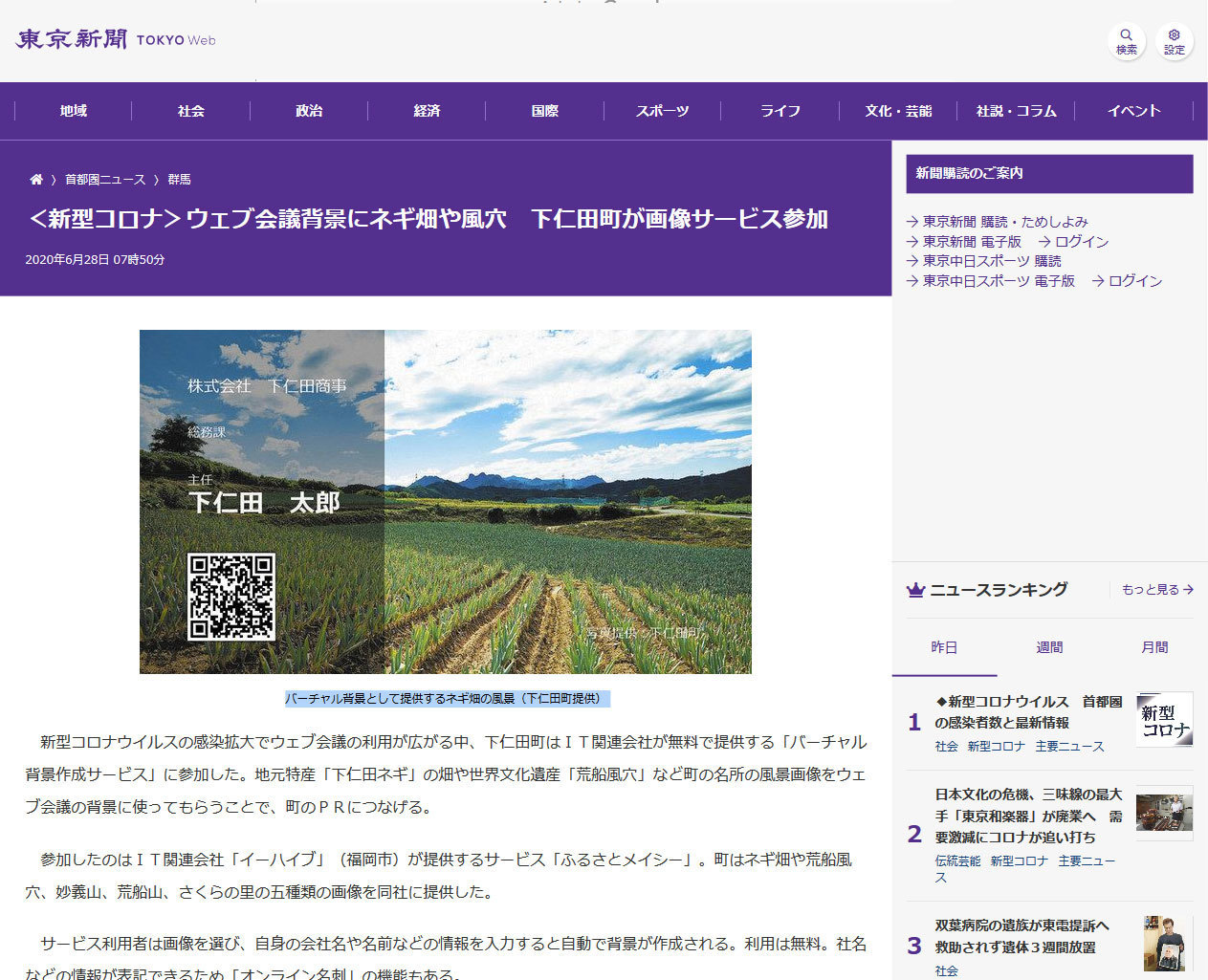Open the 社会 navigation menu

point(191,111)
